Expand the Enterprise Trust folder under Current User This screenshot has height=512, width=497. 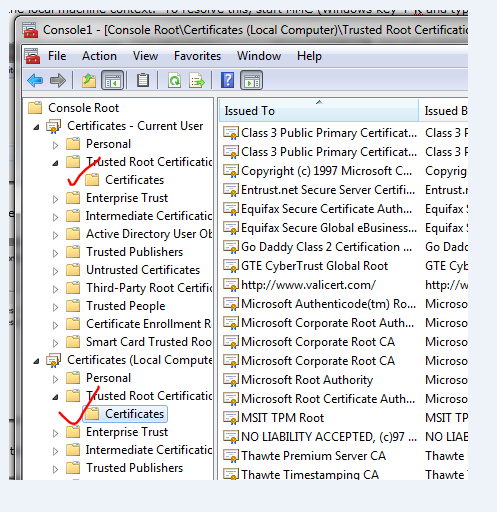point(56,199)
